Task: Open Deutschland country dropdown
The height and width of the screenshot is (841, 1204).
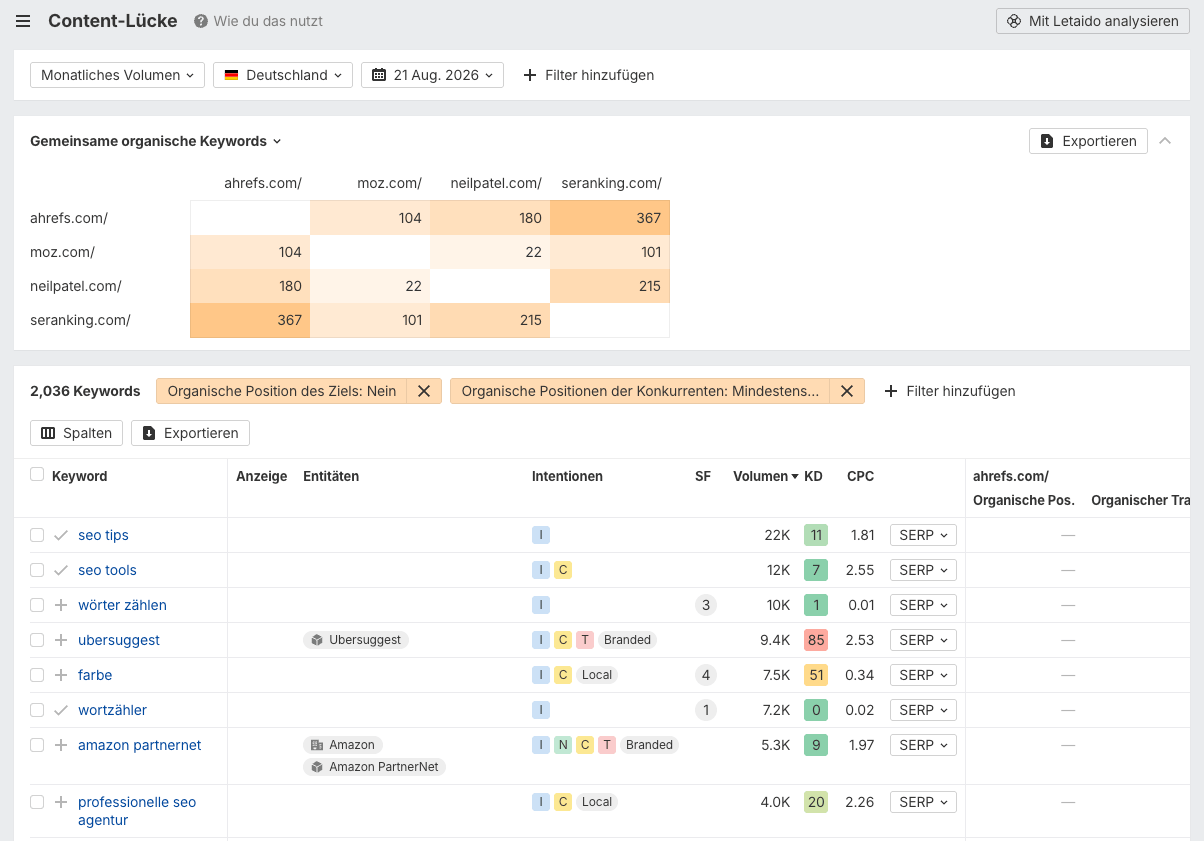Action: [x=283, y=75]
